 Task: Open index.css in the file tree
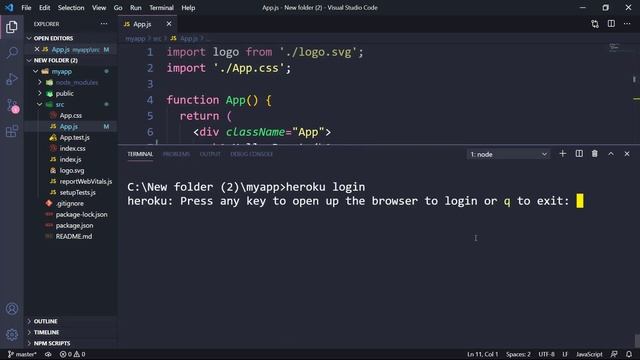click(x=72, y=149)
